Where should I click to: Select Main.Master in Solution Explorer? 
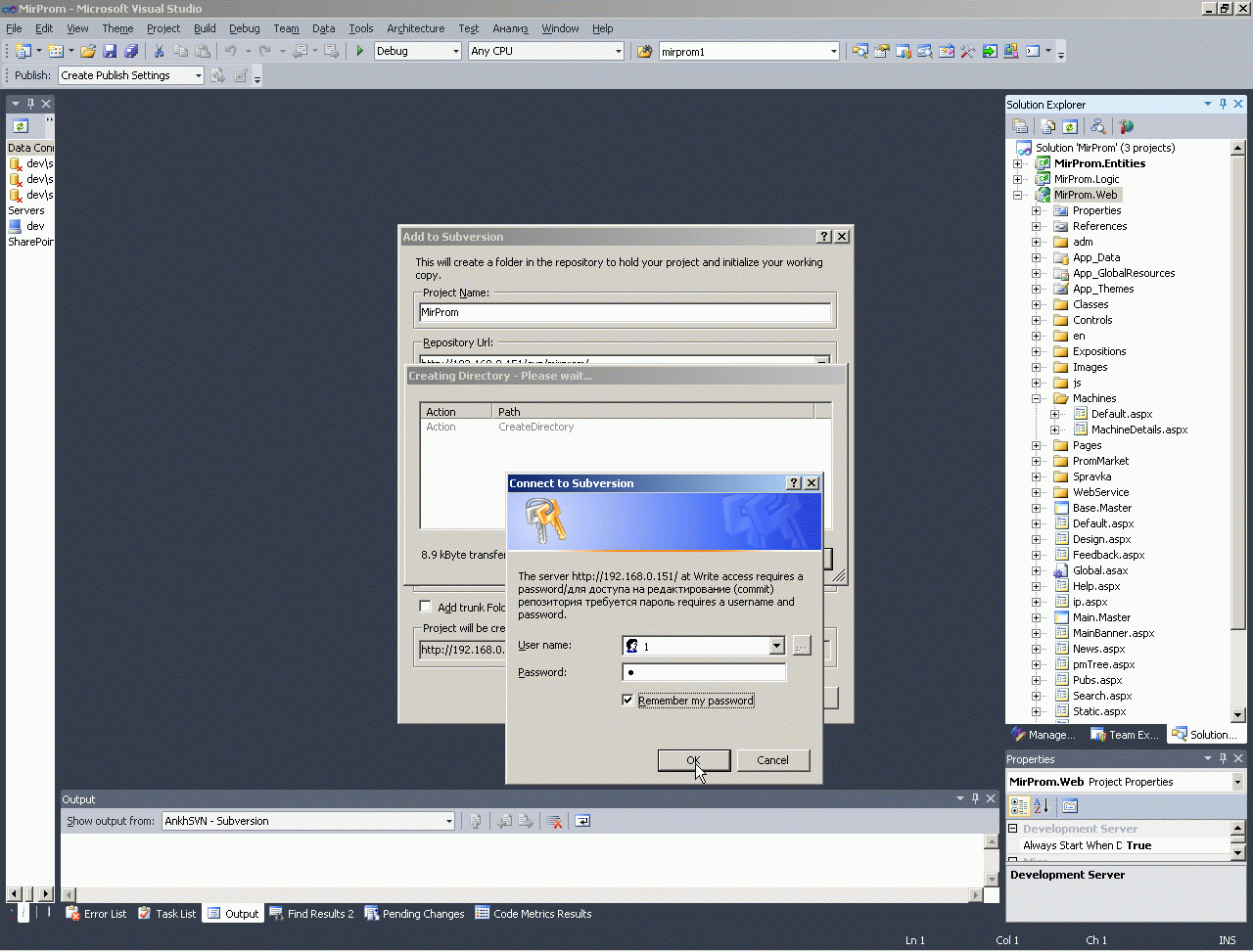(x=1101, y=617)
